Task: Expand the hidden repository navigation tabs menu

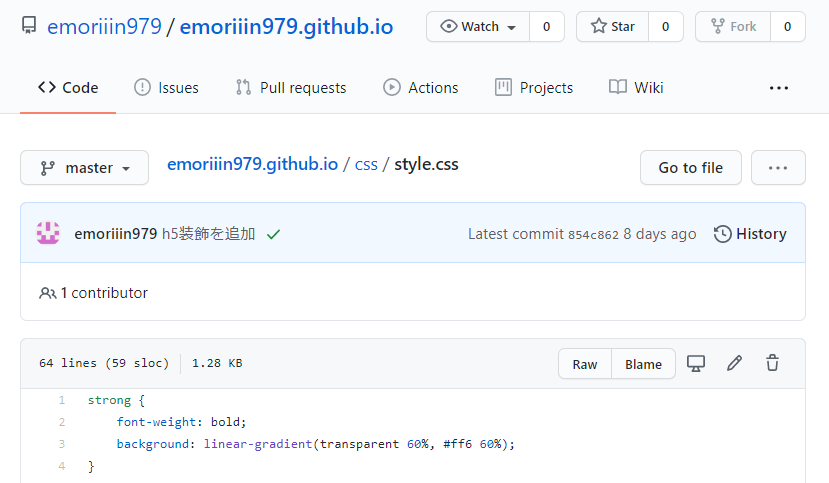Action: 779,88
